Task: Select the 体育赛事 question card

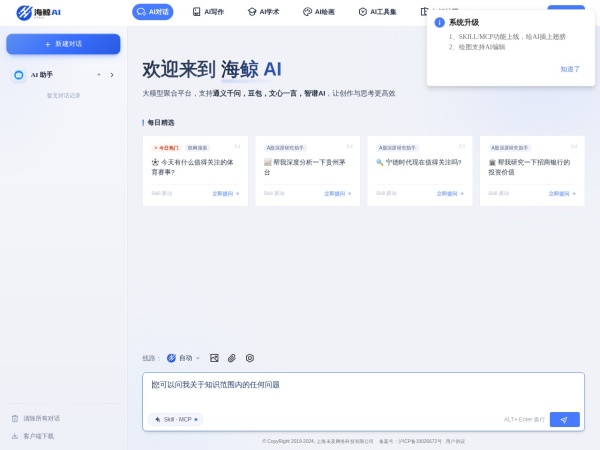Action: 196,171
